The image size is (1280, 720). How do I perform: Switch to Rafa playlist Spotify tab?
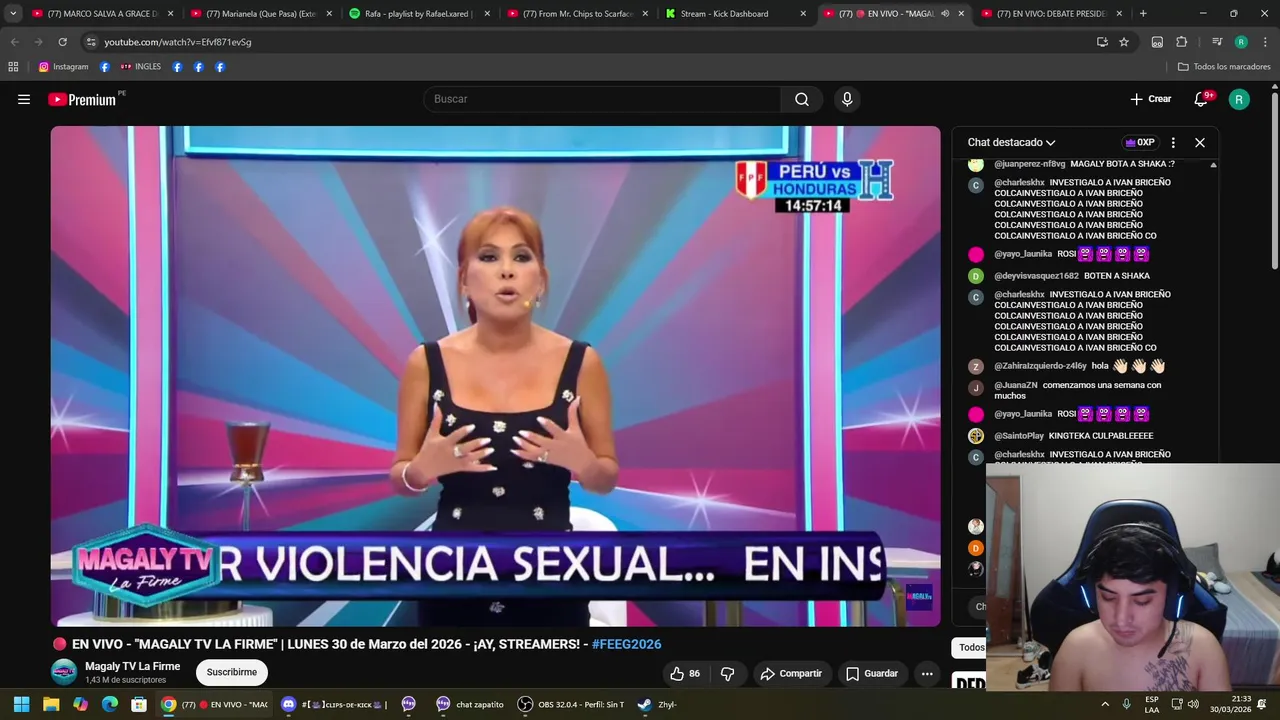click(x=420, y=14)
